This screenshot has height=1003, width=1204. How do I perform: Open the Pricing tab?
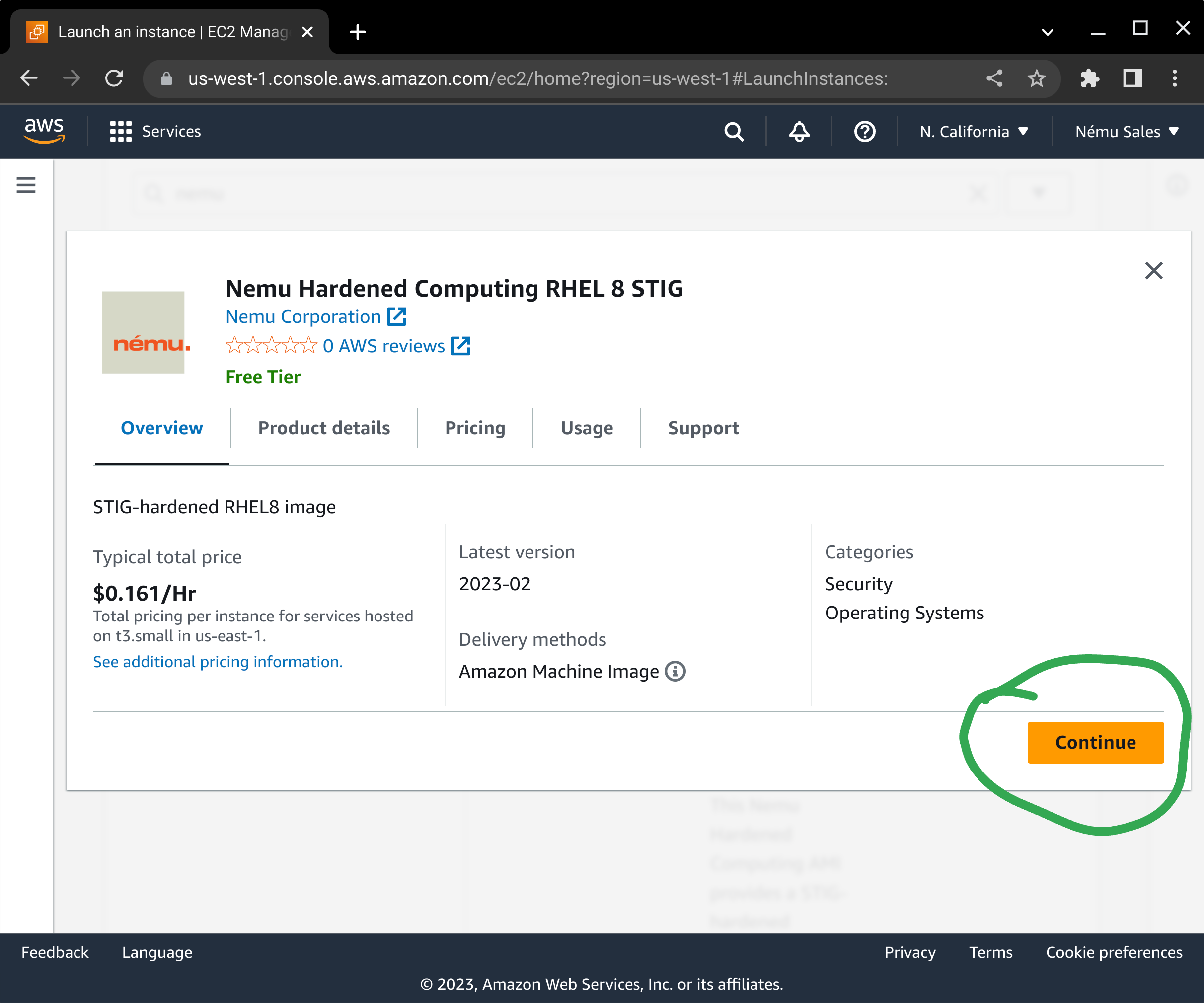click(x=475, y=428)
